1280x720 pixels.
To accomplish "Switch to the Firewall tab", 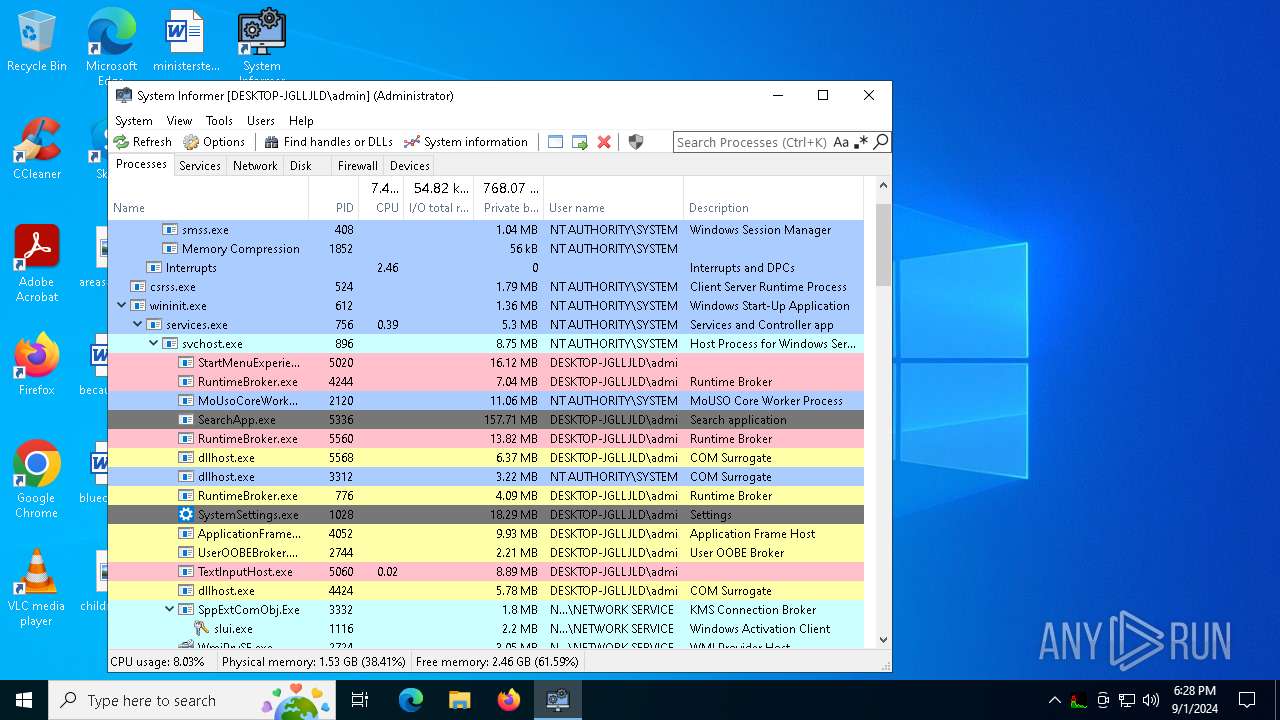I will coord(357,166).
